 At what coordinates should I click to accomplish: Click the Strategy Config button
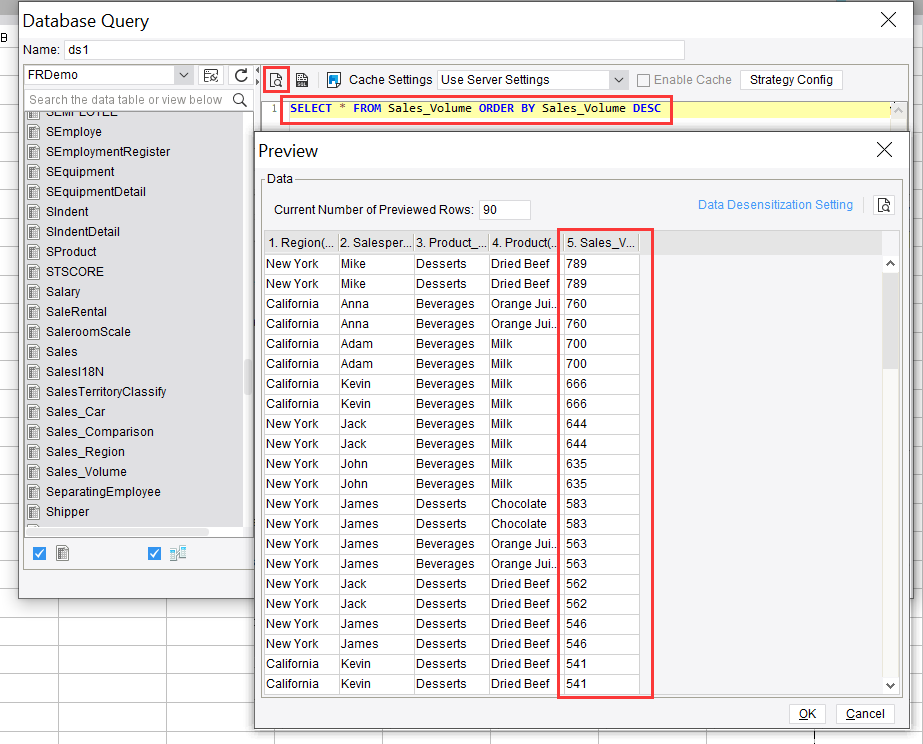(x=791, y=80)
